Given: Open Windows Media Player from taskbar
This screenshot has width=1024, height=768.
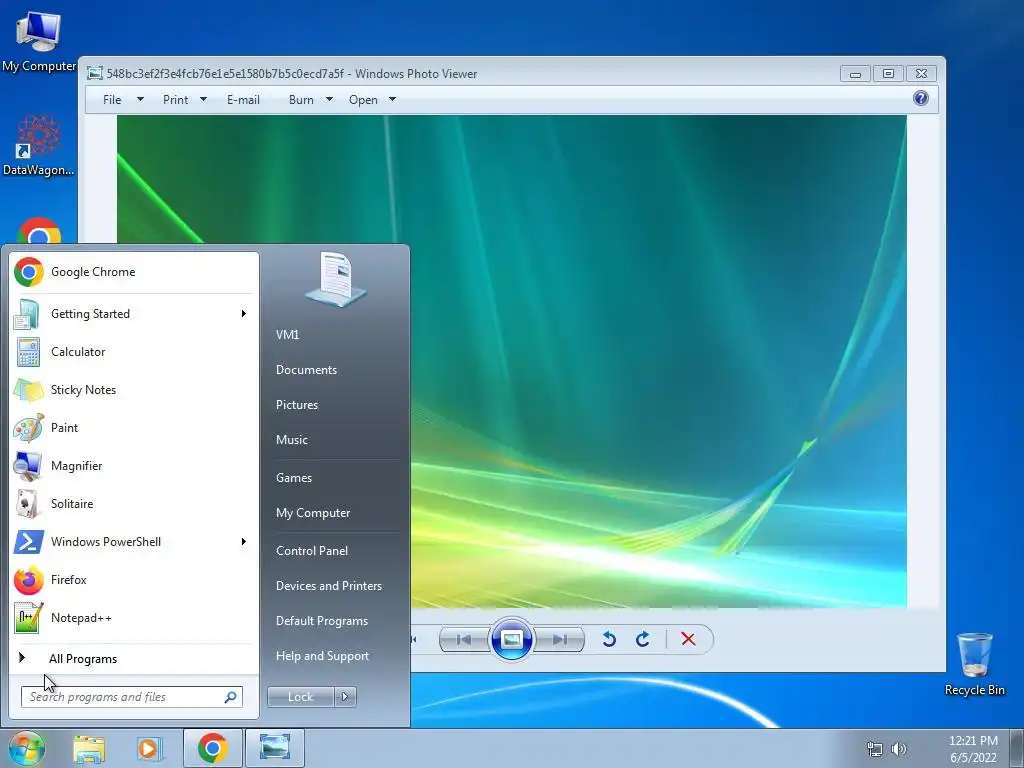Looking at the screenshot, I should (149, 748).
